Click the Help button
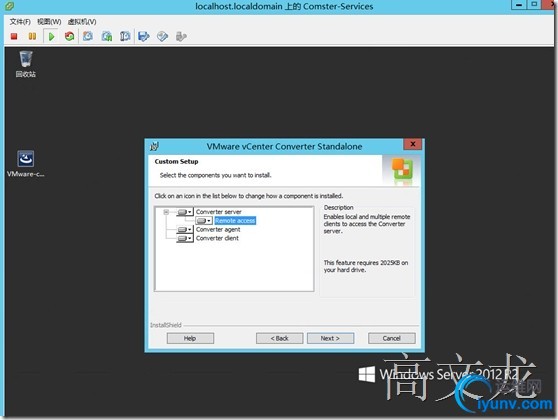Screen dimensions: 558x420 pos(190,338)
